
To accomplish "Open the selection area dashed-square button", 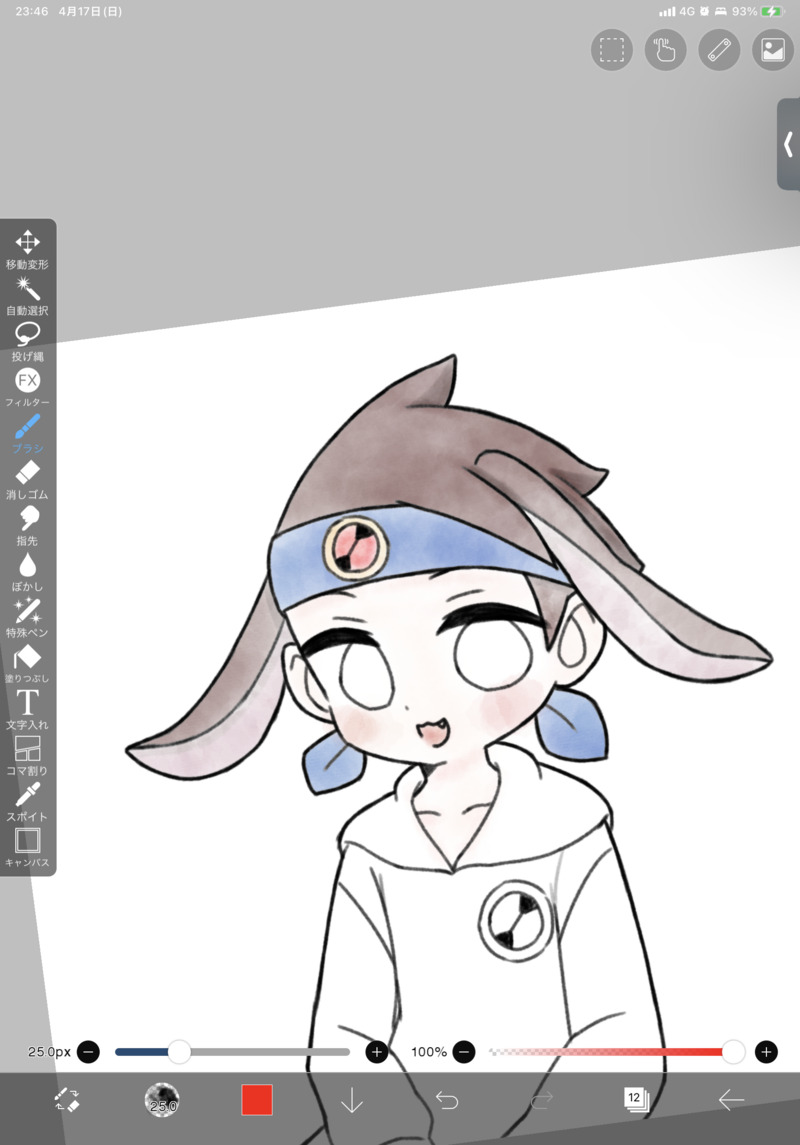I will tap(612, 50).
